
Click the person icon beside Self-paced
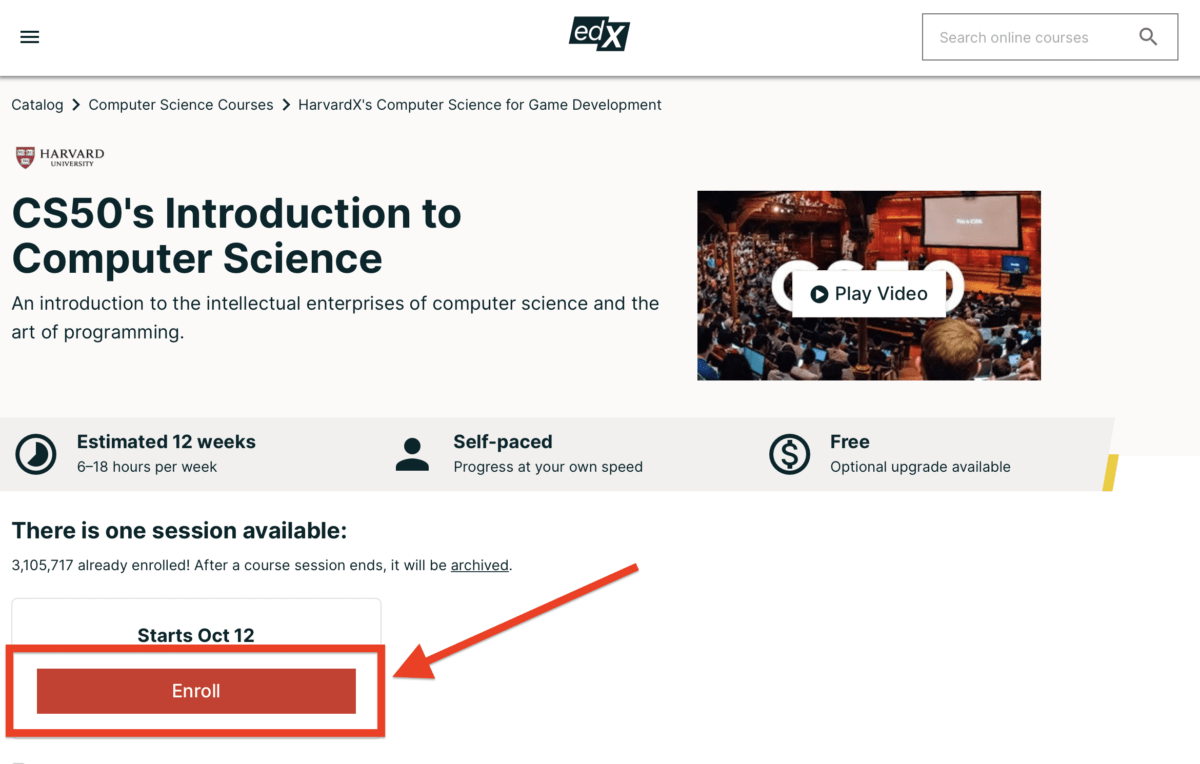click(x=412, y=453)
